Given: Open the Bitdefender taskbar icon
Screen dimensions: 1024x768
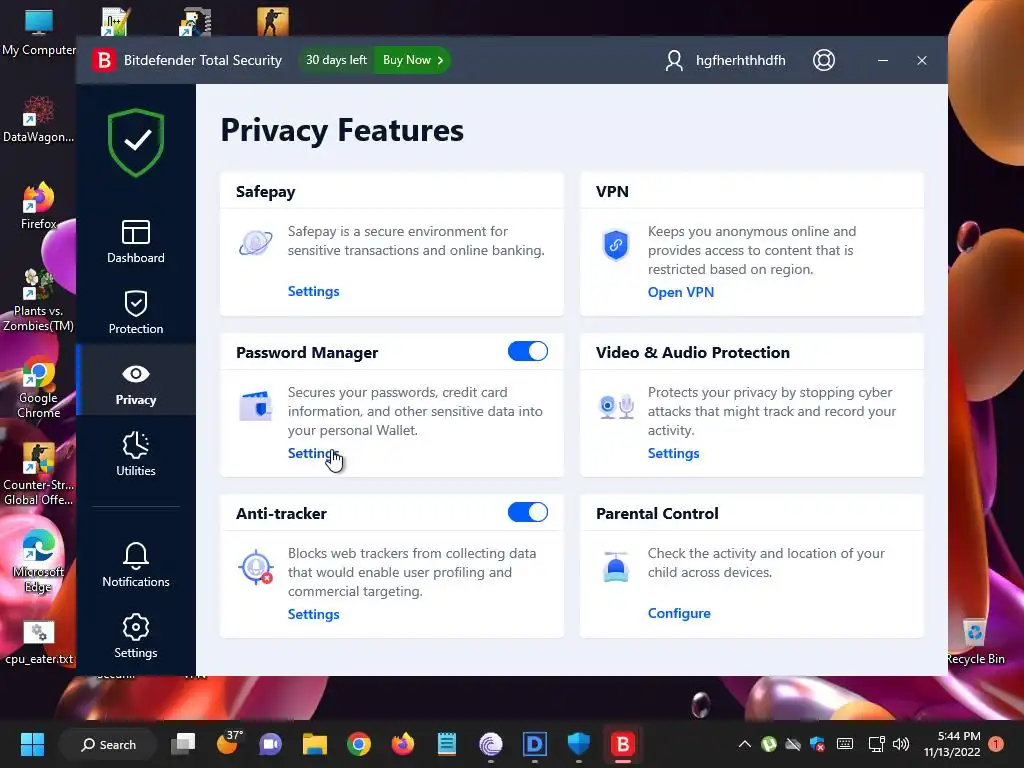Looking at the screenshot, I should pos(623,744).
